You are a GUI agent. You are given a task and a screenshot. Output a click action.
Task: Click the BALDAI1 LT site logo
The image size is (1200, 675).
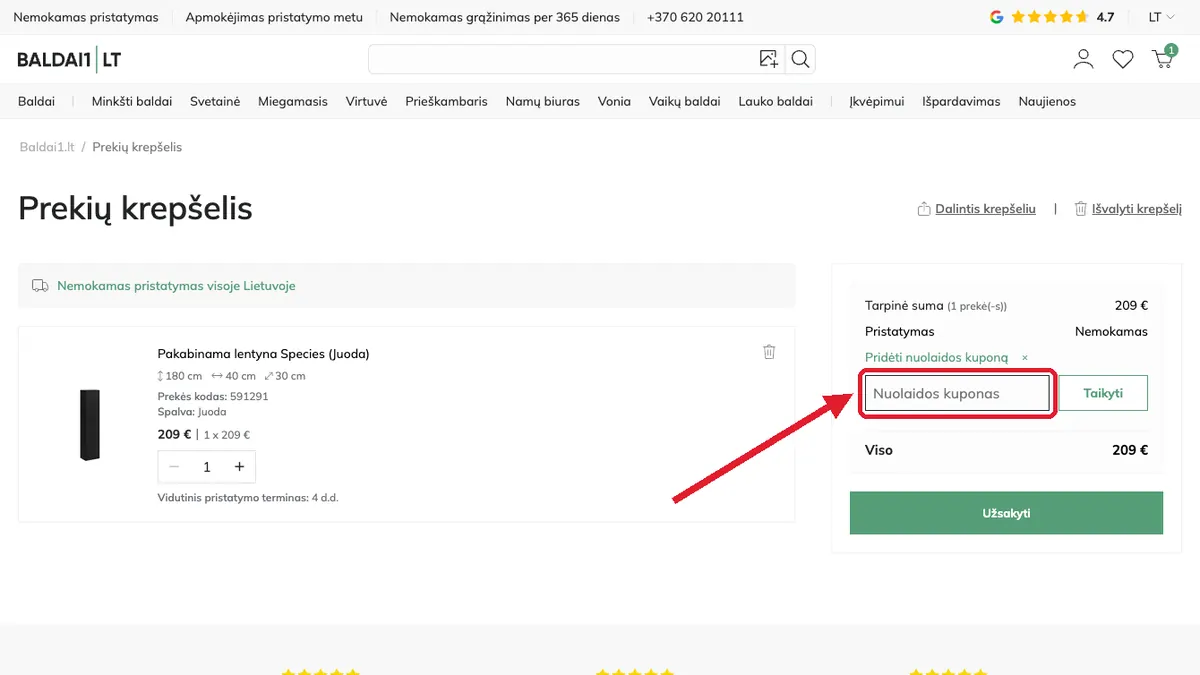[69, 59]
